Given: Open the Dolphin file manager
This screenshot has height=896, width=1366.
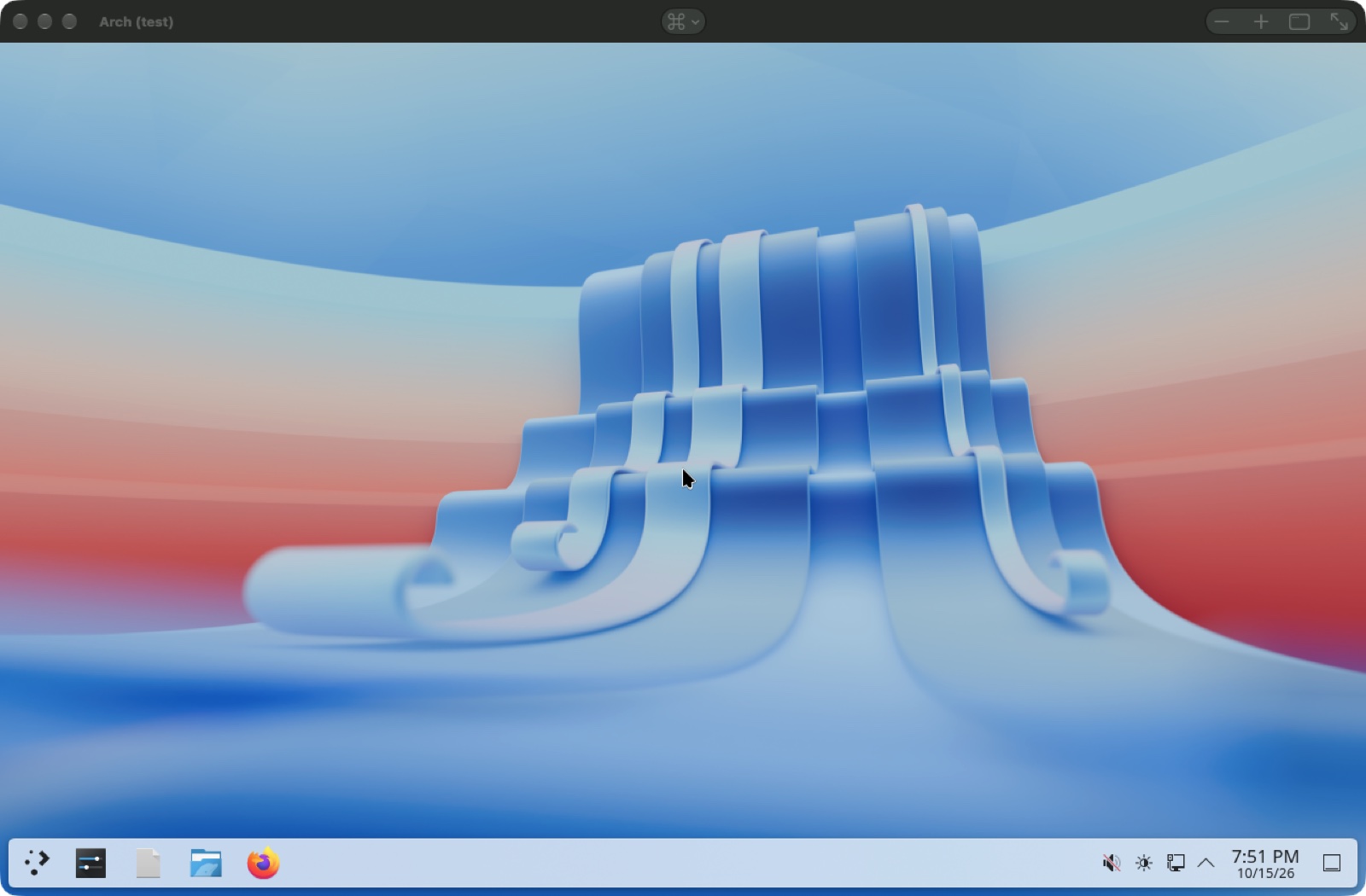Looking at the screenshot, I should tap(206, 863).
